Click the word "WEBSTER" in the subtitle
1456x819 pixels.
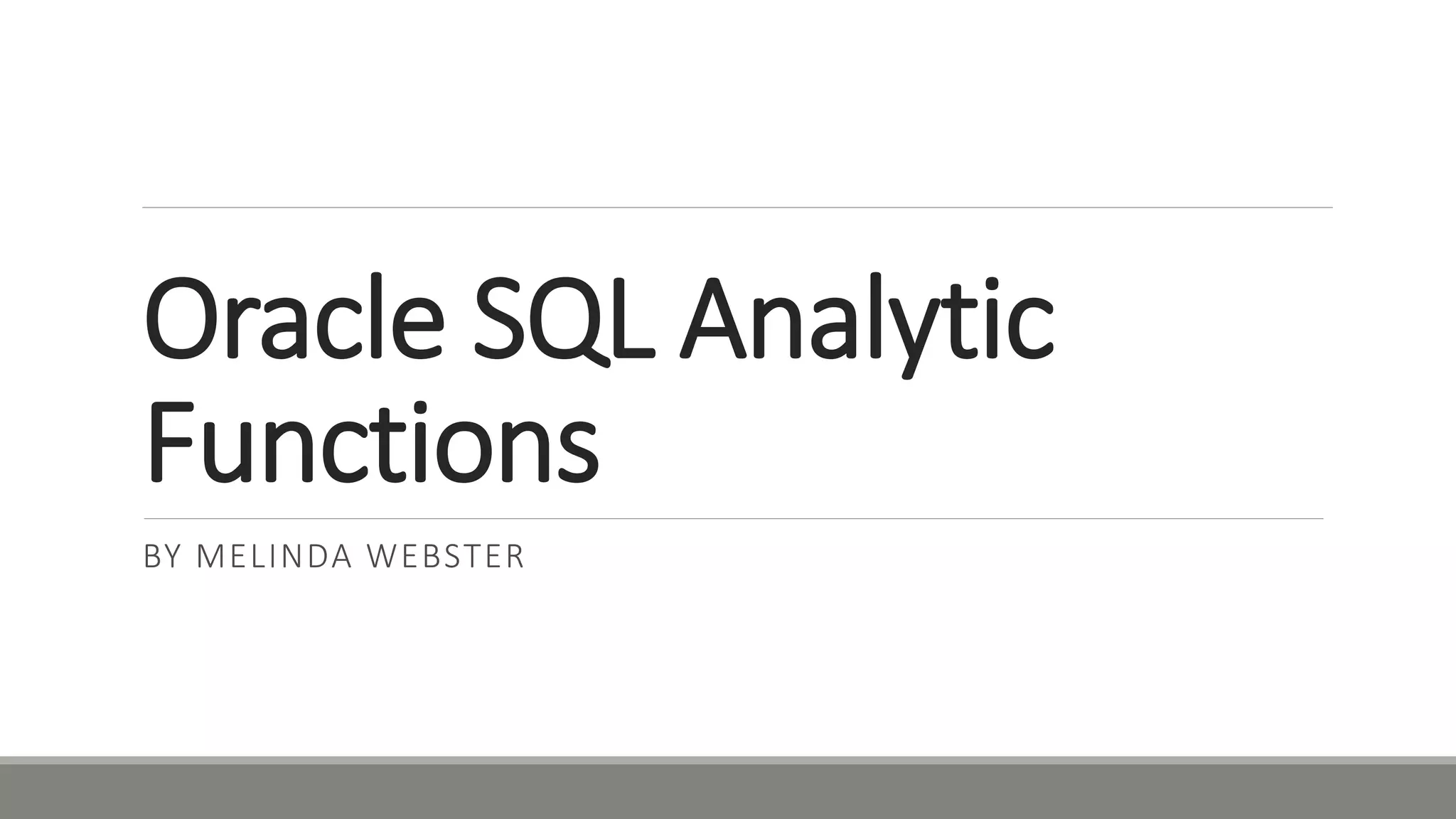coord(445,557)
